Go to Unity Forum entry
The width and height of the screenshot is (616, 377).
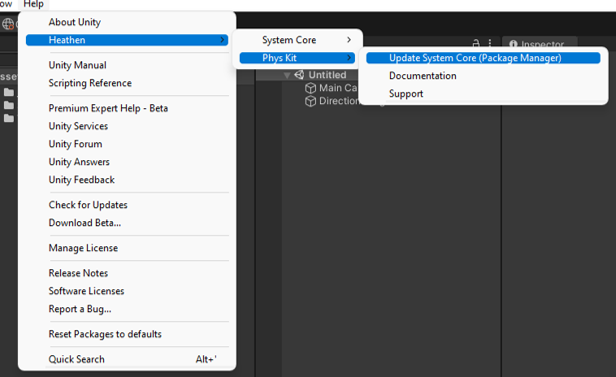75,144
